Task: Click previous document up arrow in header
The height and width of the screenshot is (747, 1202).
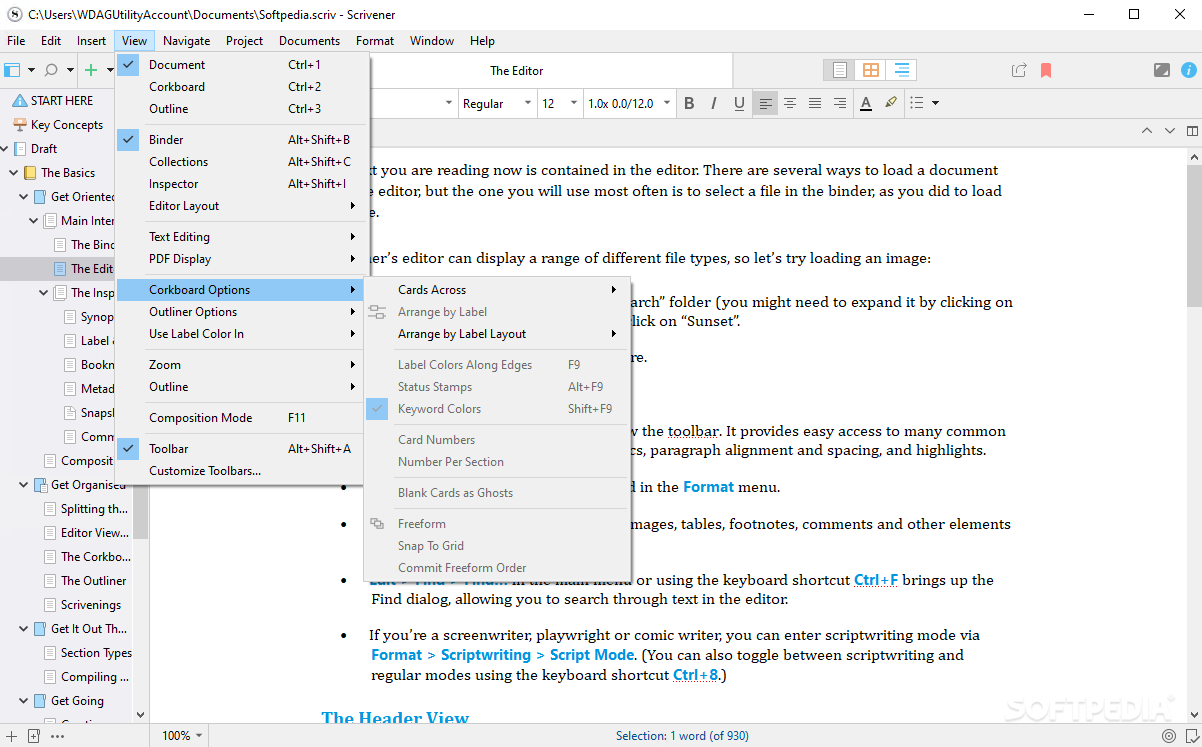Action: tap(1147, 131)
